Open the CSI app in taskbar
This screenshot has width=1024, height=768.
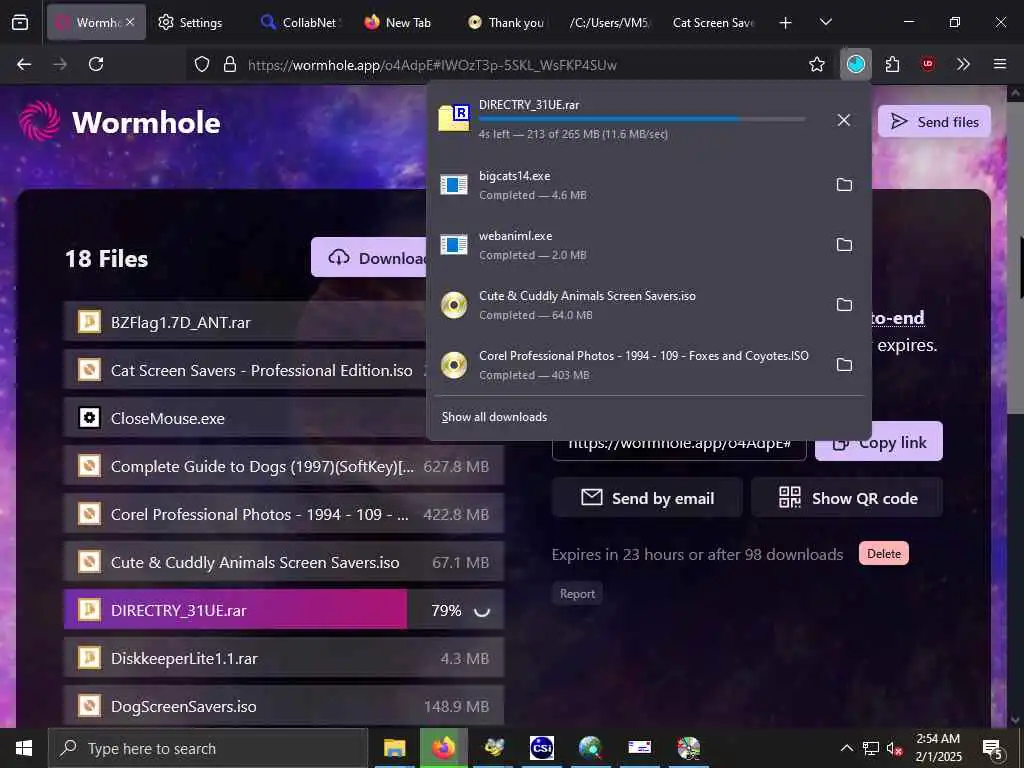pyautogui.click(x=542, y=748)
